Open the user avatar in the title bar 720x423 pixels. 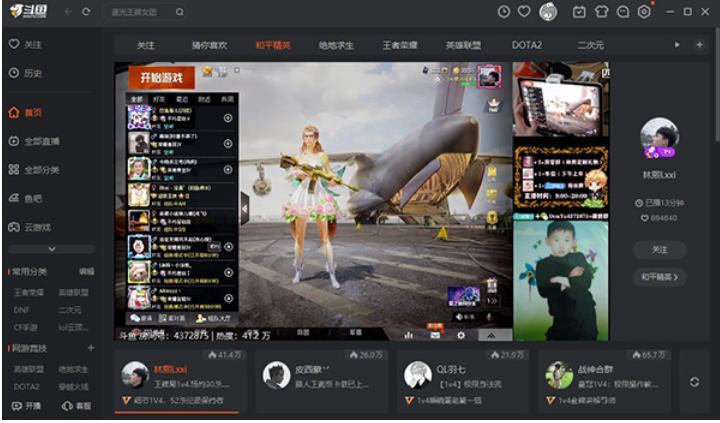tap(548, 11)
